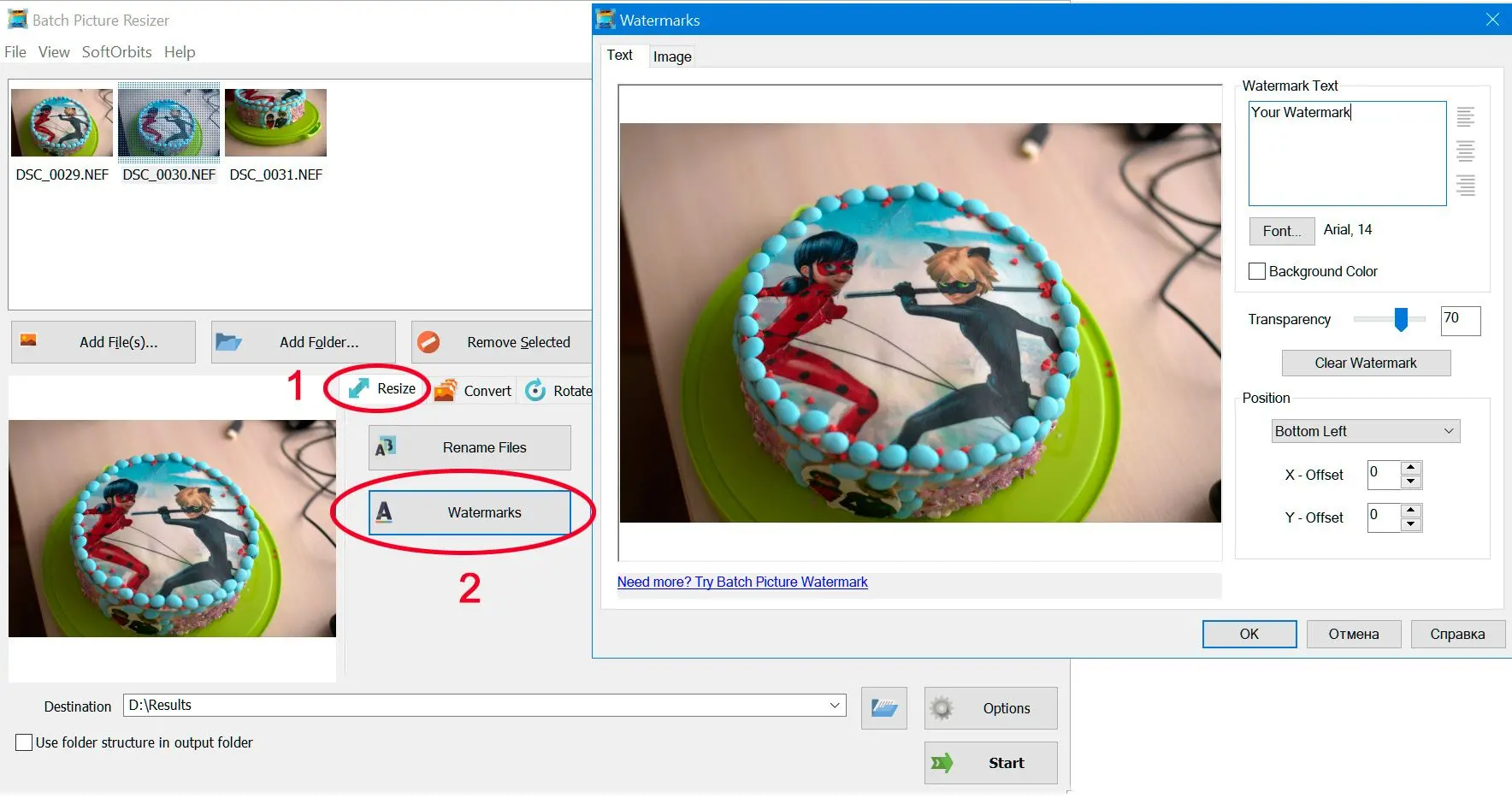Increase the Y - Offset value
This screenshot has width=1512, height=798.
[1412, 511]
